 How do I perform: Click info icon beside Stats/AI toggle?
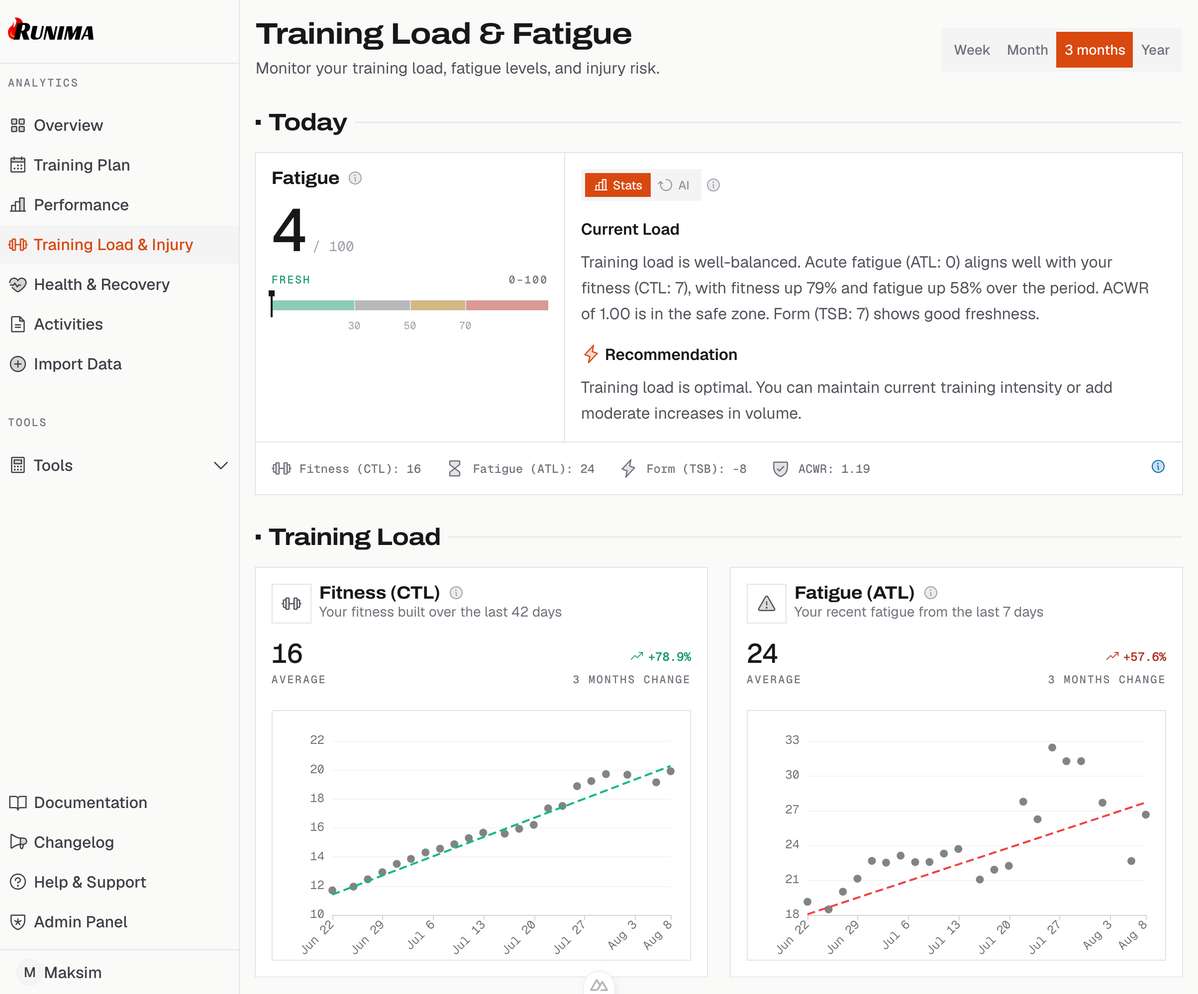tap(714, 185)
